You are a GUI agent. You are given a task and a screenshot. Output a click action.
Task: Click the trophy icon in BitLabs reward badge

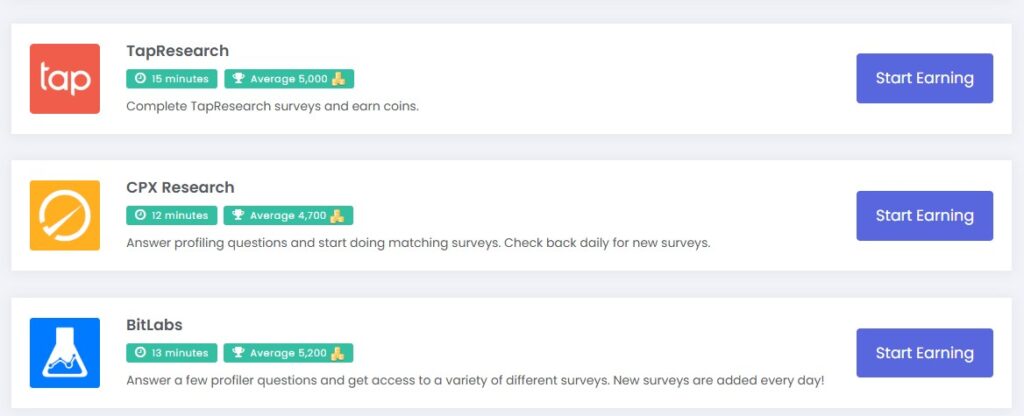point(239,353)
